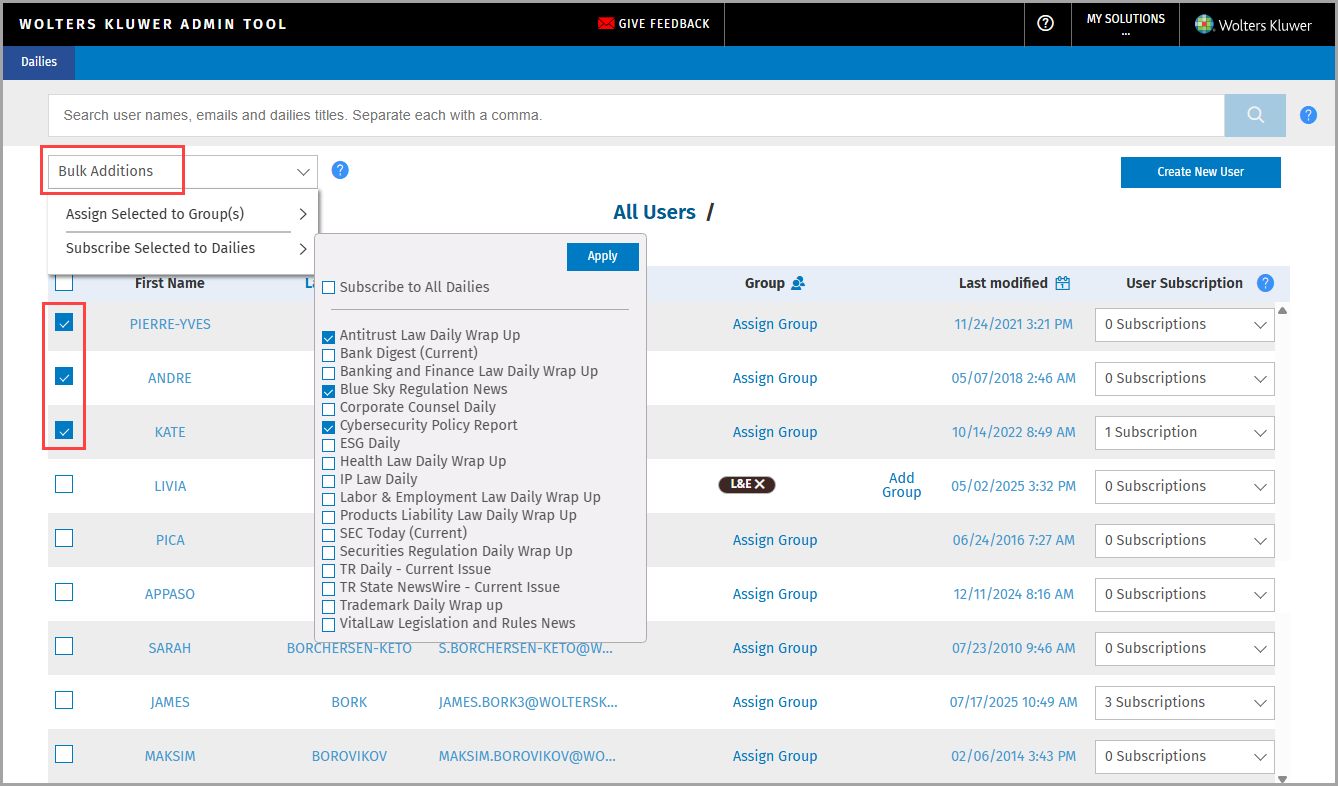1338x786 pixels.
Task: Open My Solutions menu
Action: pyautogui.click(x=1125, y=24)
